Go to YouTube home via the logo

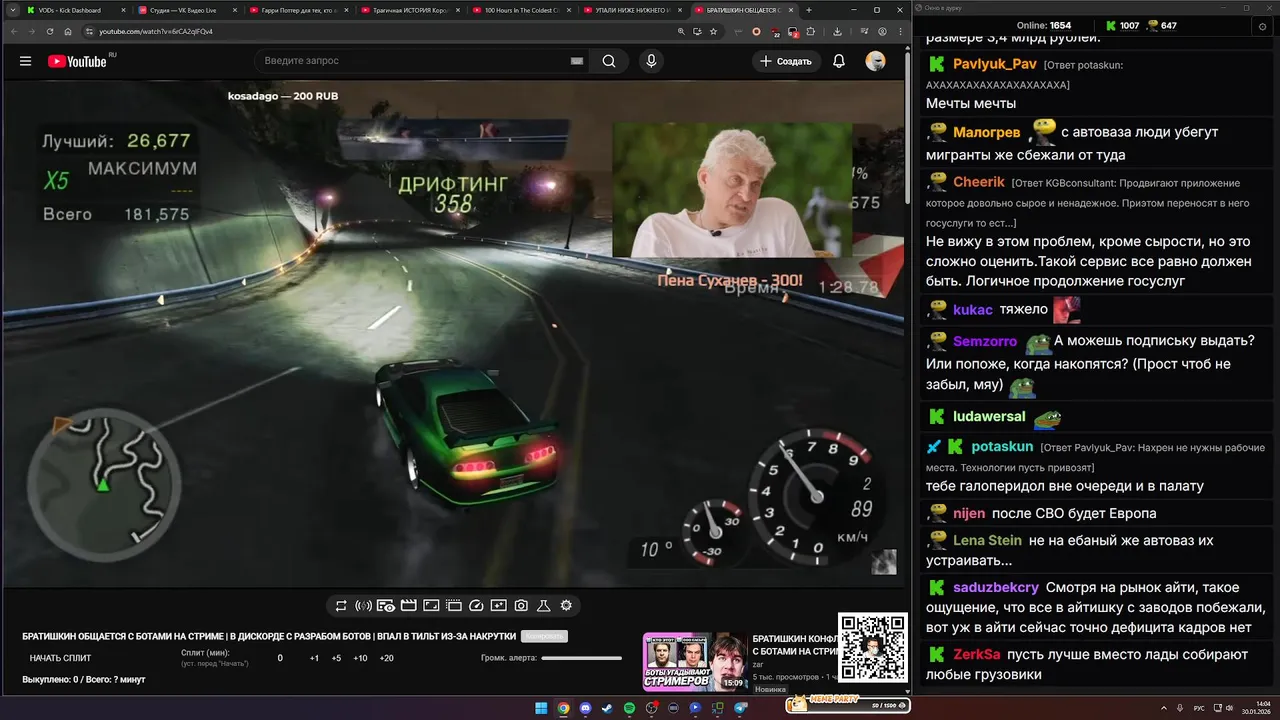point(77,61)
